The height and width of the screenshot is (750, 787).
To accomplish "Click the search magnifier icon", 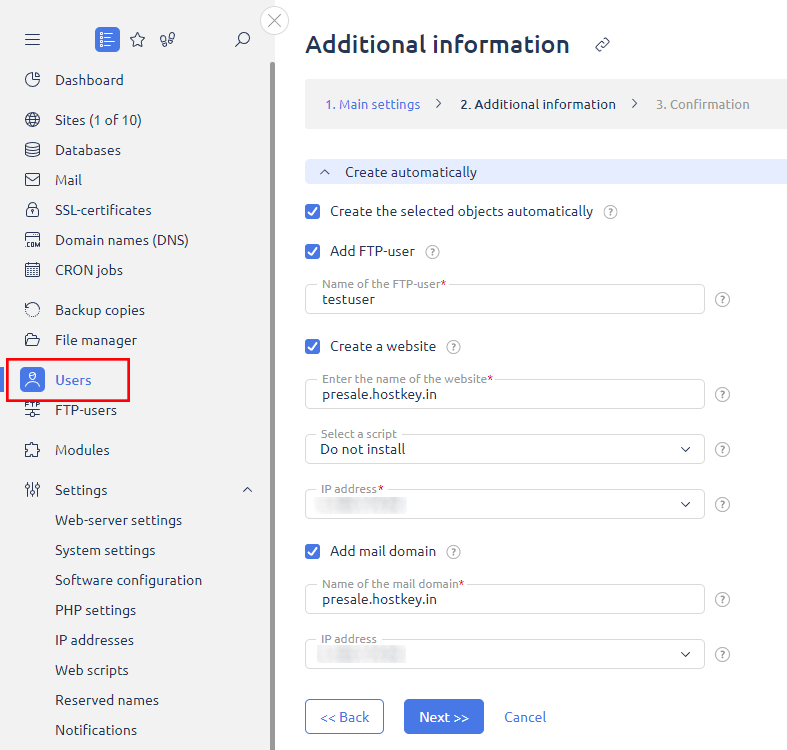I will tap(242, 40).
